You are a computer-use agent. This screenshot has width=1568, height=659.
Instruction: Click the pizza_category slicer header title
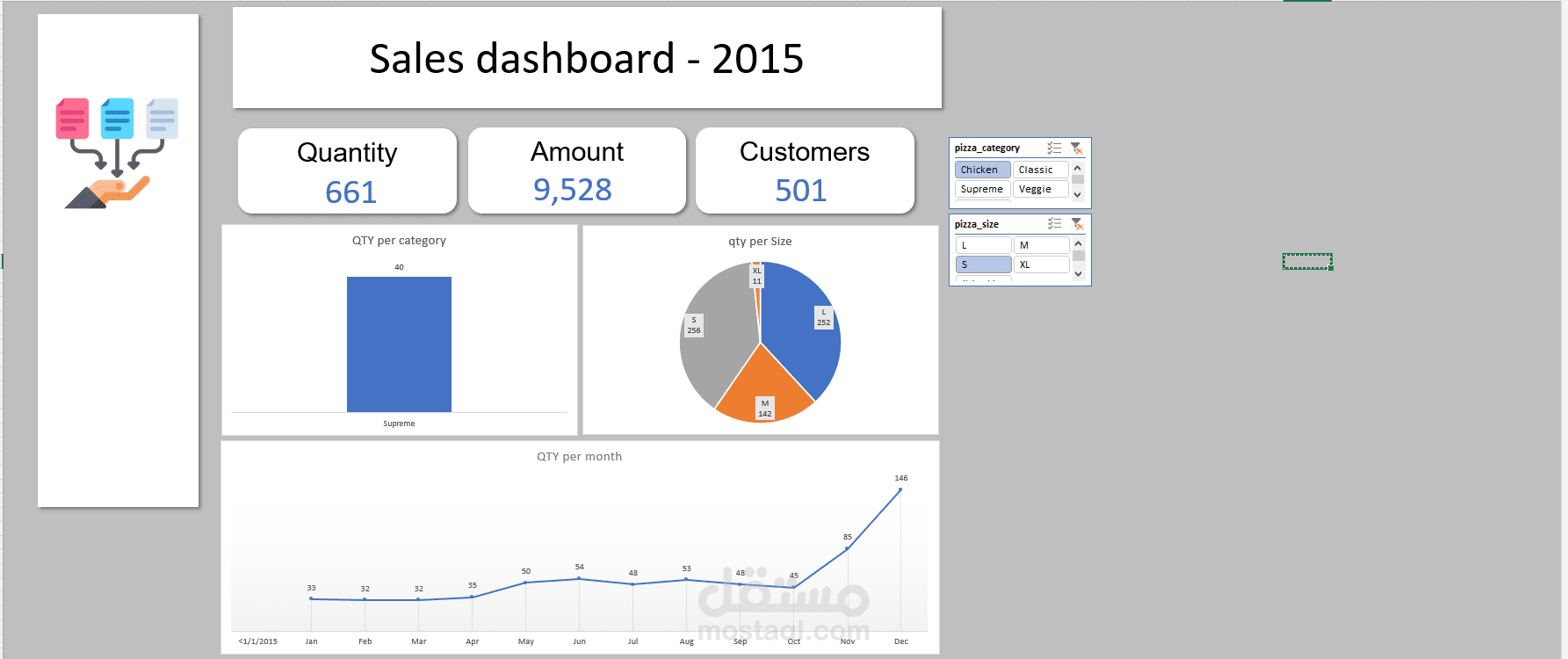tap(987, 148)
